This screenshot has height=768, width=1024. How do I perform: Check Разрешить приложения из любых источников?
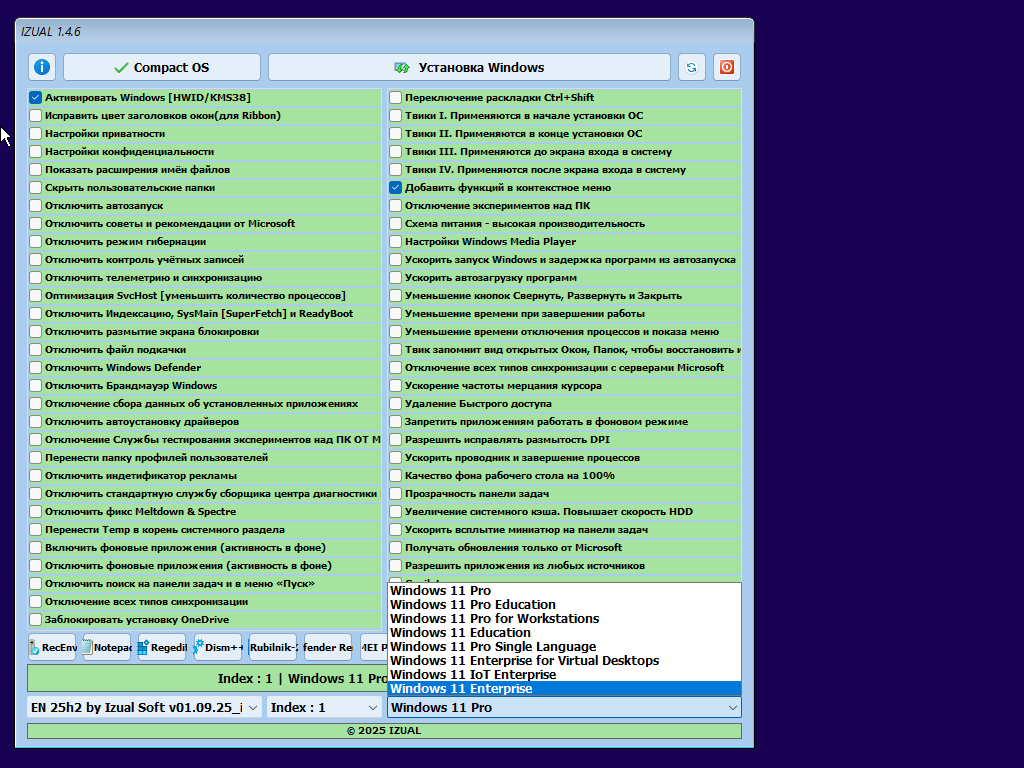click(x=395, y=566)
